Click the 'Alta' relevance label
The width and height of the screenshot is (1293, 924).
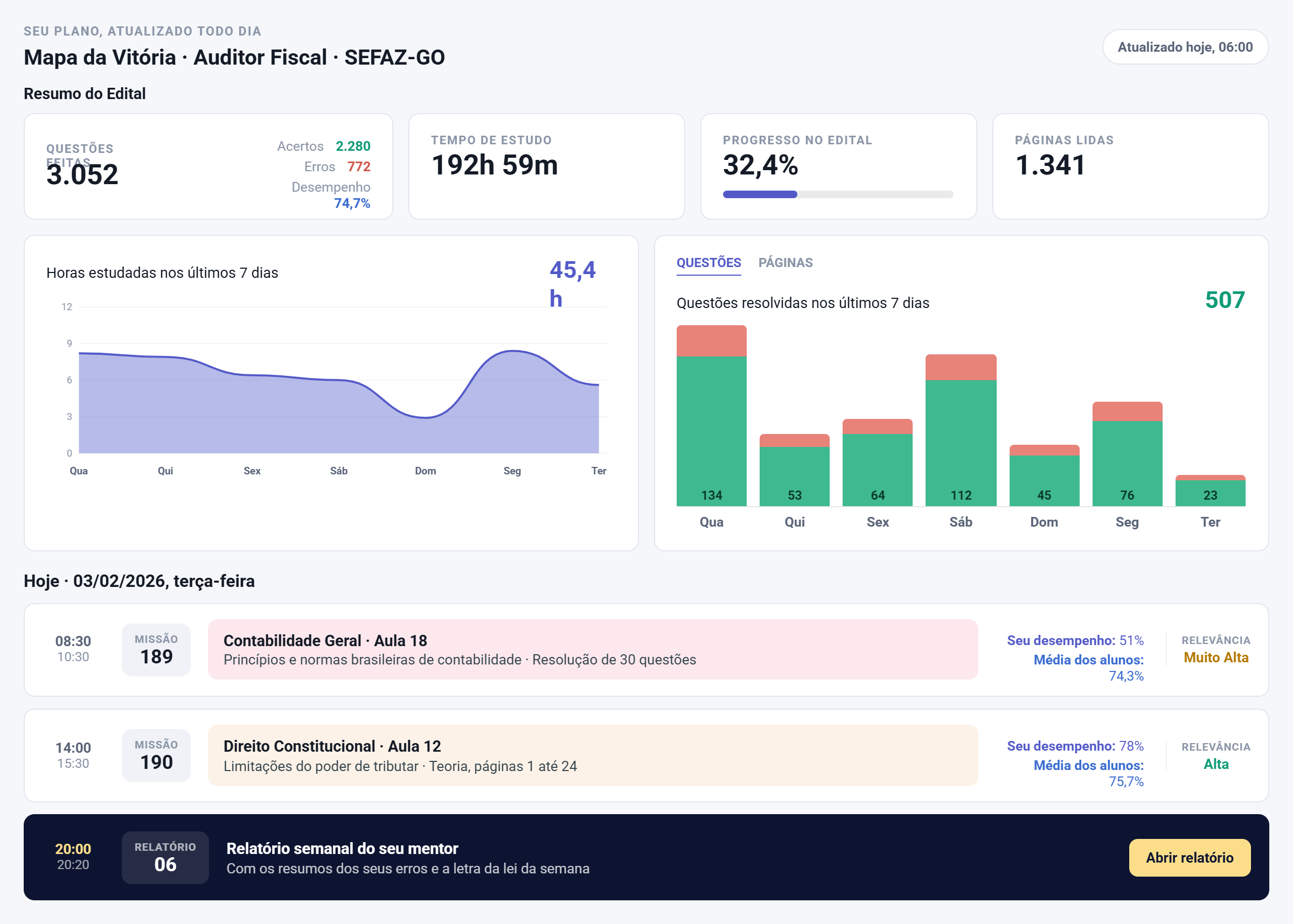pos(1216,764)
